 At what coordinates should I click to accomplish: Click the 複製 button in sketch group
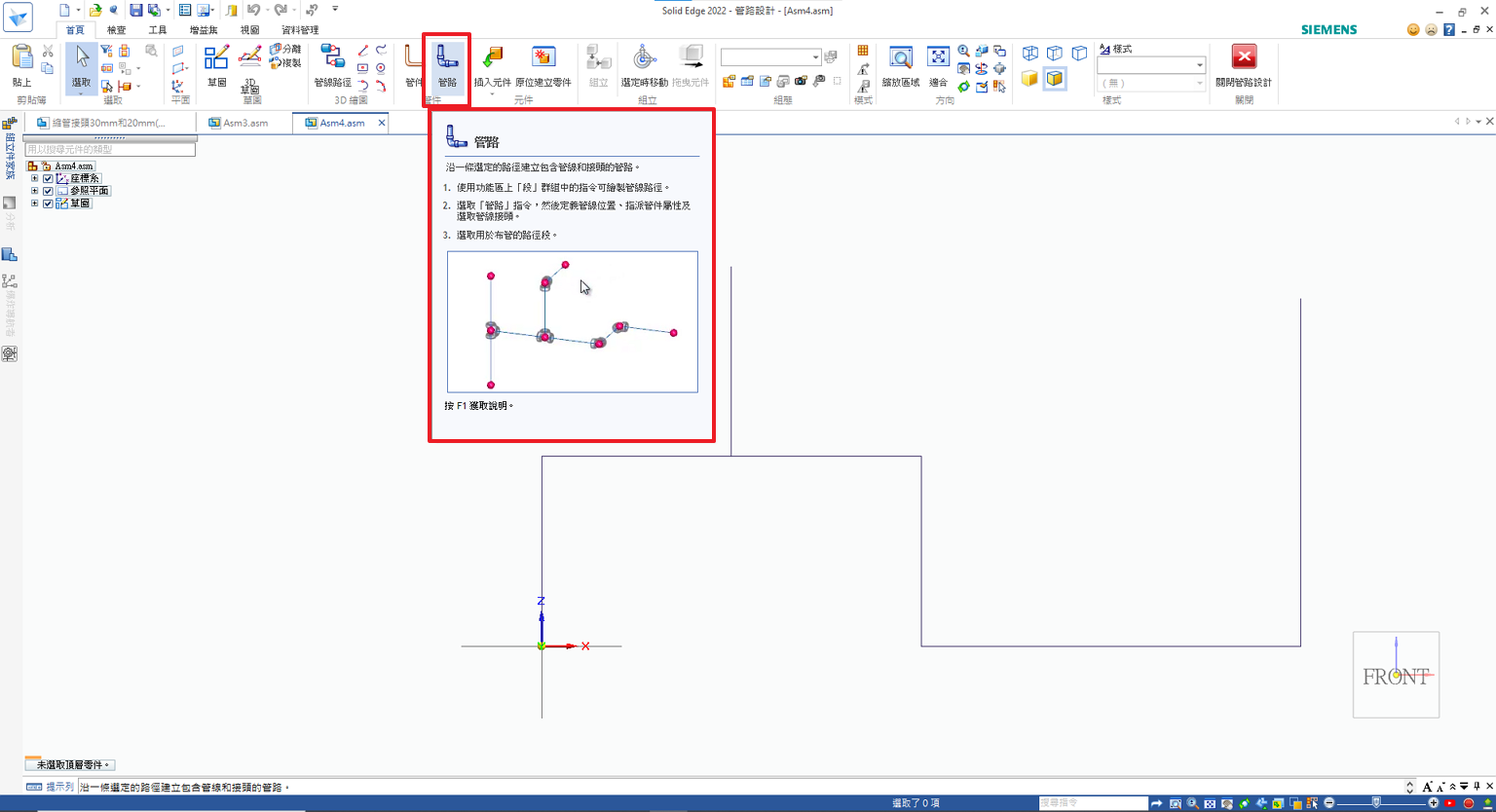(x=285, y=62)
